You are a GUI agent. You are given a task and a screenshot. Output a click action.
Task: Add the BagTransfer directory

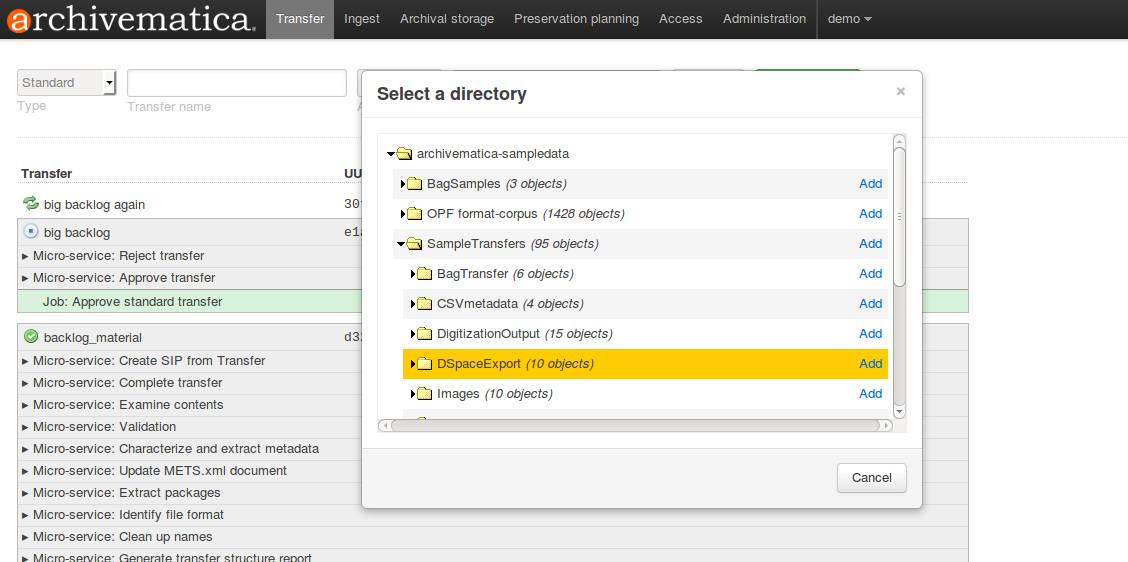870,273
